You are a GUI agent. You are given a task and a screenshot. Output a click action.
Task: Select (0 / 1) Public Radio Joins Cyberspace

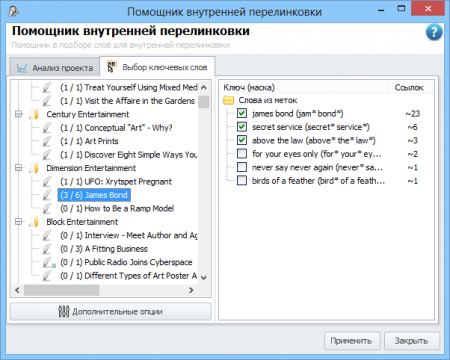[x=126, y=262]
